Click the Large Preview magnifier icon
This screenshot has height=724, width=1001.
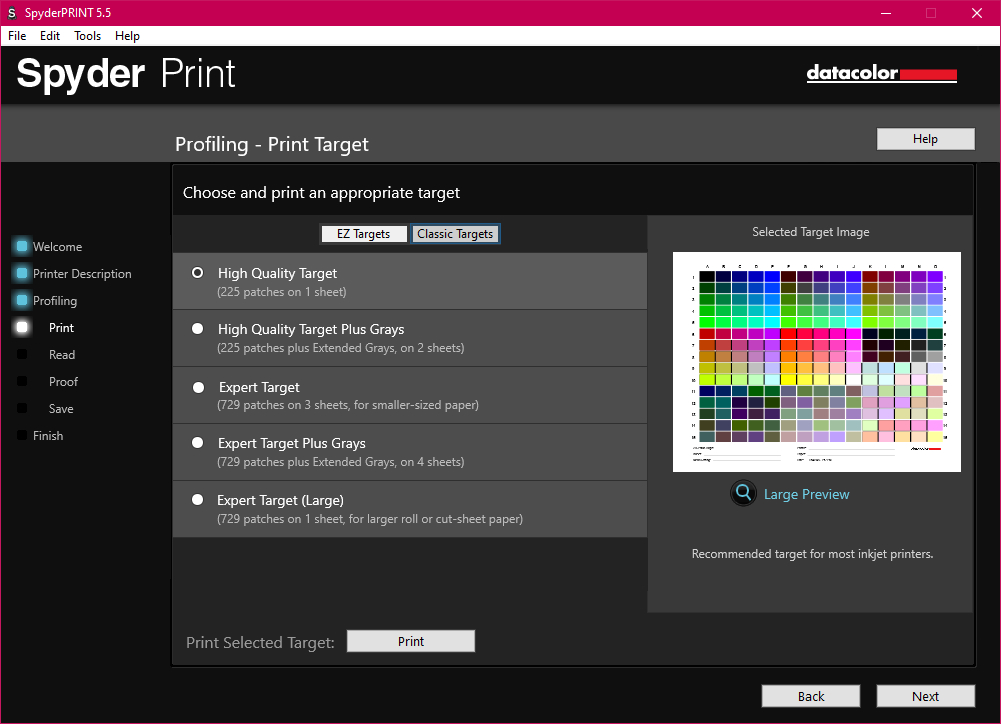(x=743, y=493)
